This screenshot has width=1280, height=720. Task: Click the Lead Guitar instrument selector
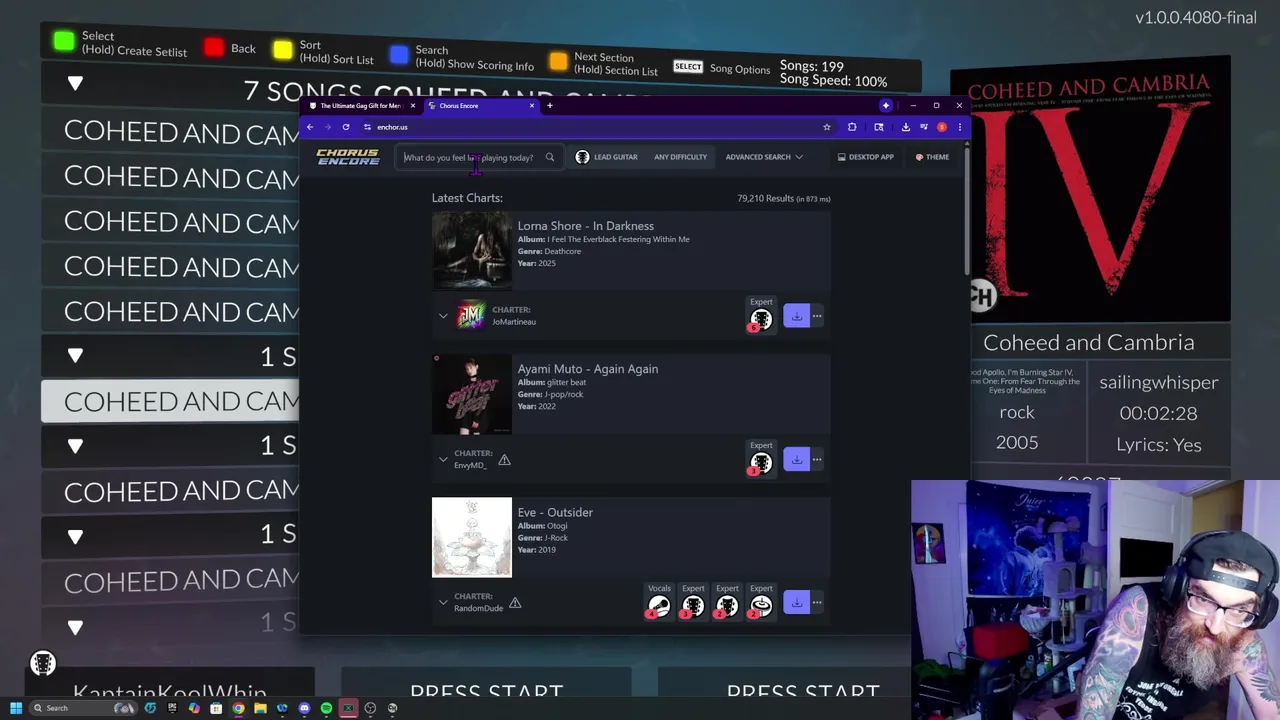(607, 157)
